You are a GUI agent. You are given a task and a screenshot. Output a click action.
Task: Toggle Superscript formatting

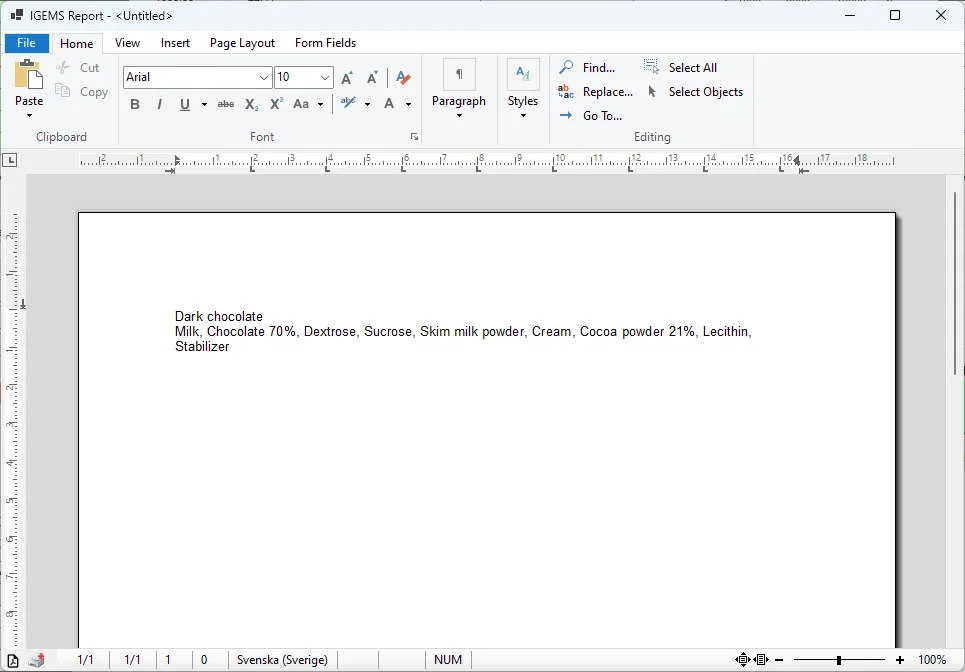click(x=276, y=103)
